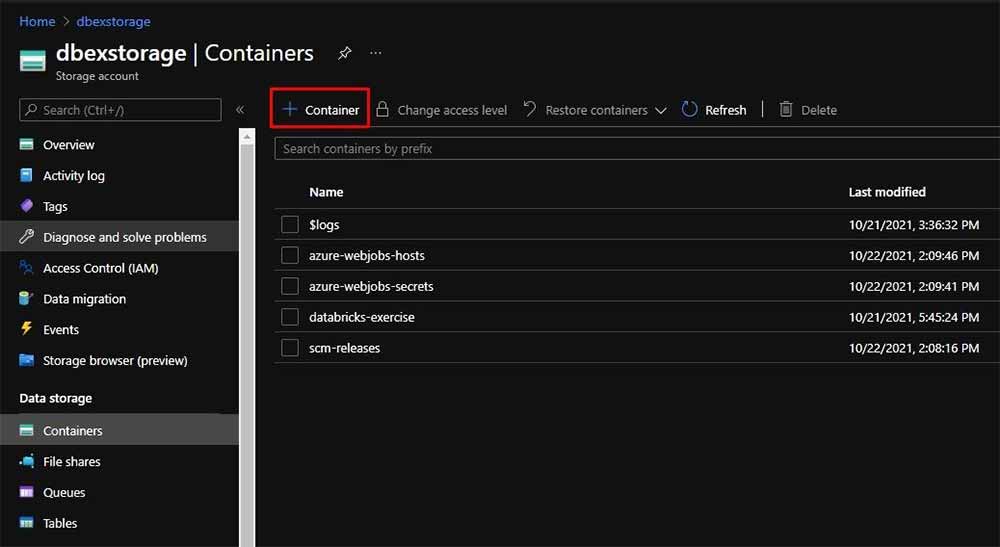
Task: Open the azure-webjobs-hosts container
Action: pos(367,255)
